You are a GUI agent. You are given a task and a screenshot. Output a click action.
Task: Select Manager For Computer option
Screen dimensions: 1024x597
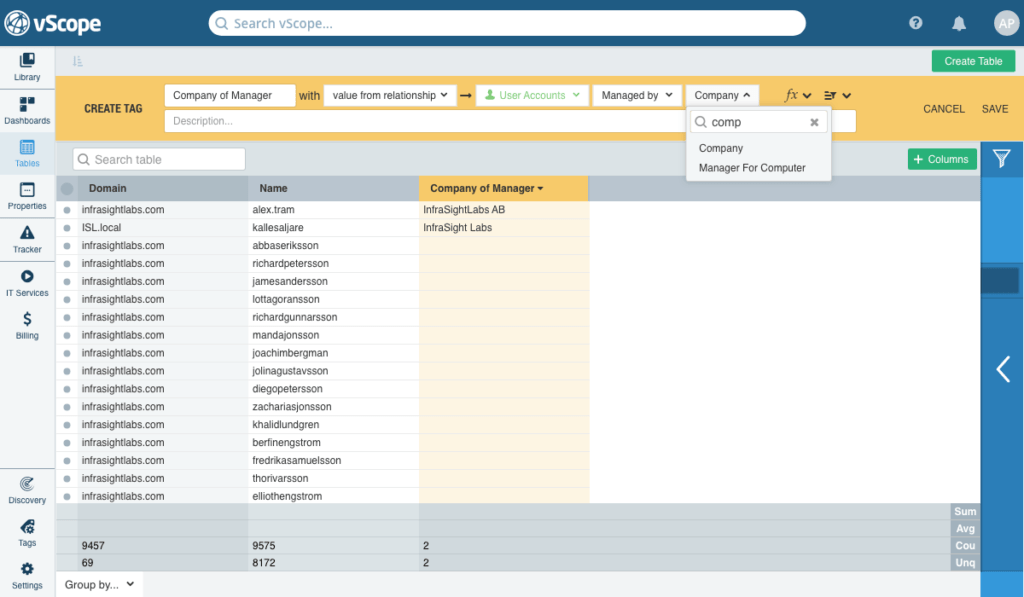point(752,168)
